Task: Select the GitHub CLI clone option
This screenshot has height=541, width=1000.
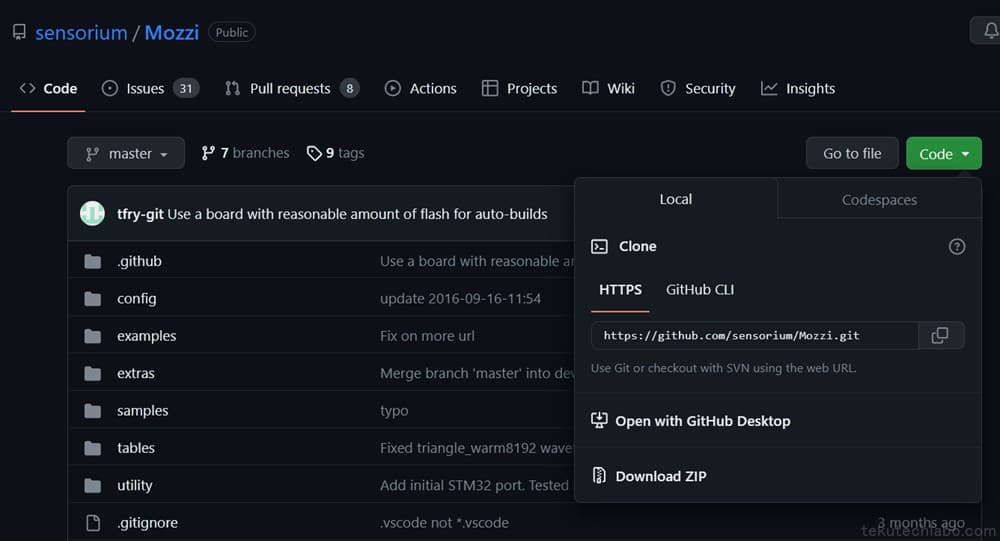Action: [x=700, y=290]
